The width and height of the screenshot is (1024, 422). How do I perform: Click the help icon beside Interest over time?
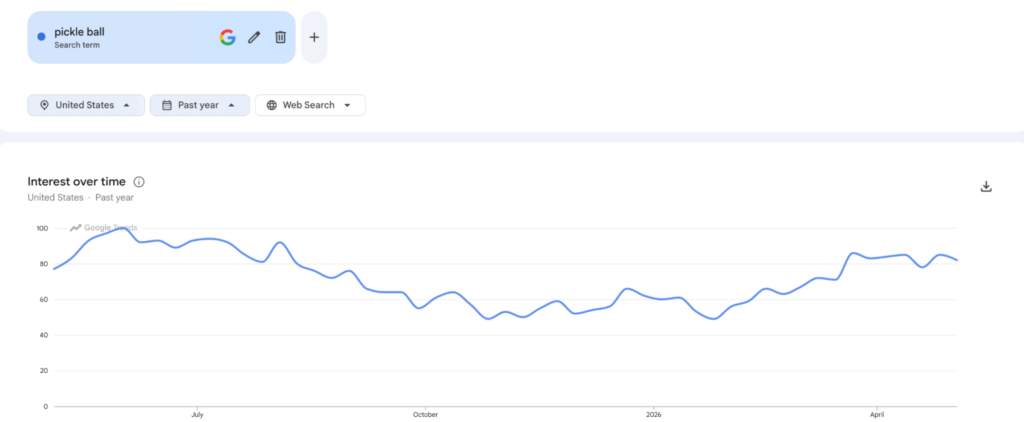coord(138,182)
